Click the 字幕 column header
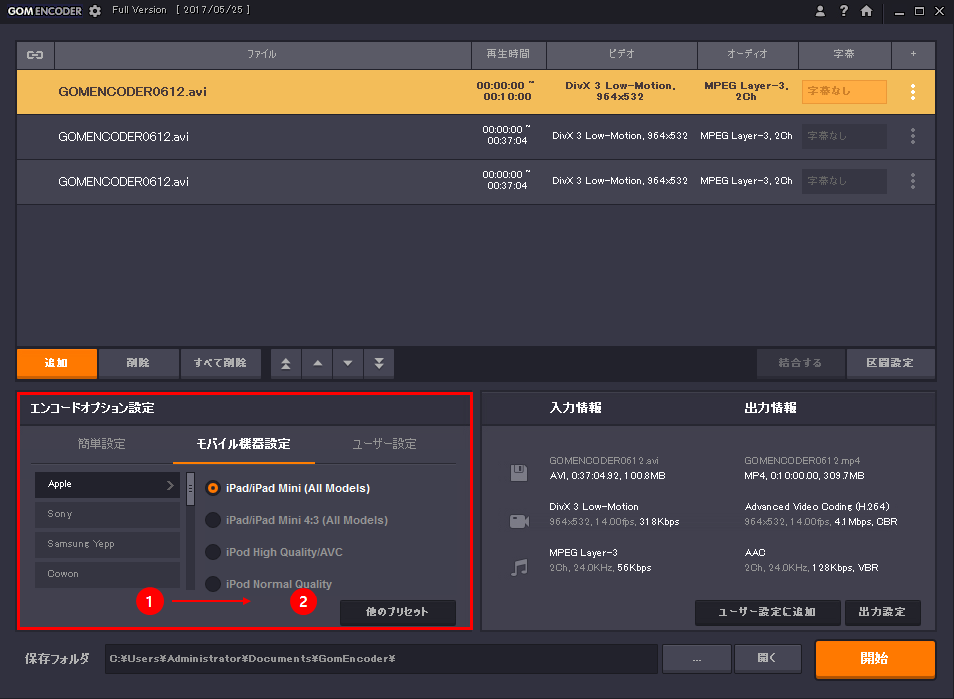954x699 pixels. click(x=844, y=55)
